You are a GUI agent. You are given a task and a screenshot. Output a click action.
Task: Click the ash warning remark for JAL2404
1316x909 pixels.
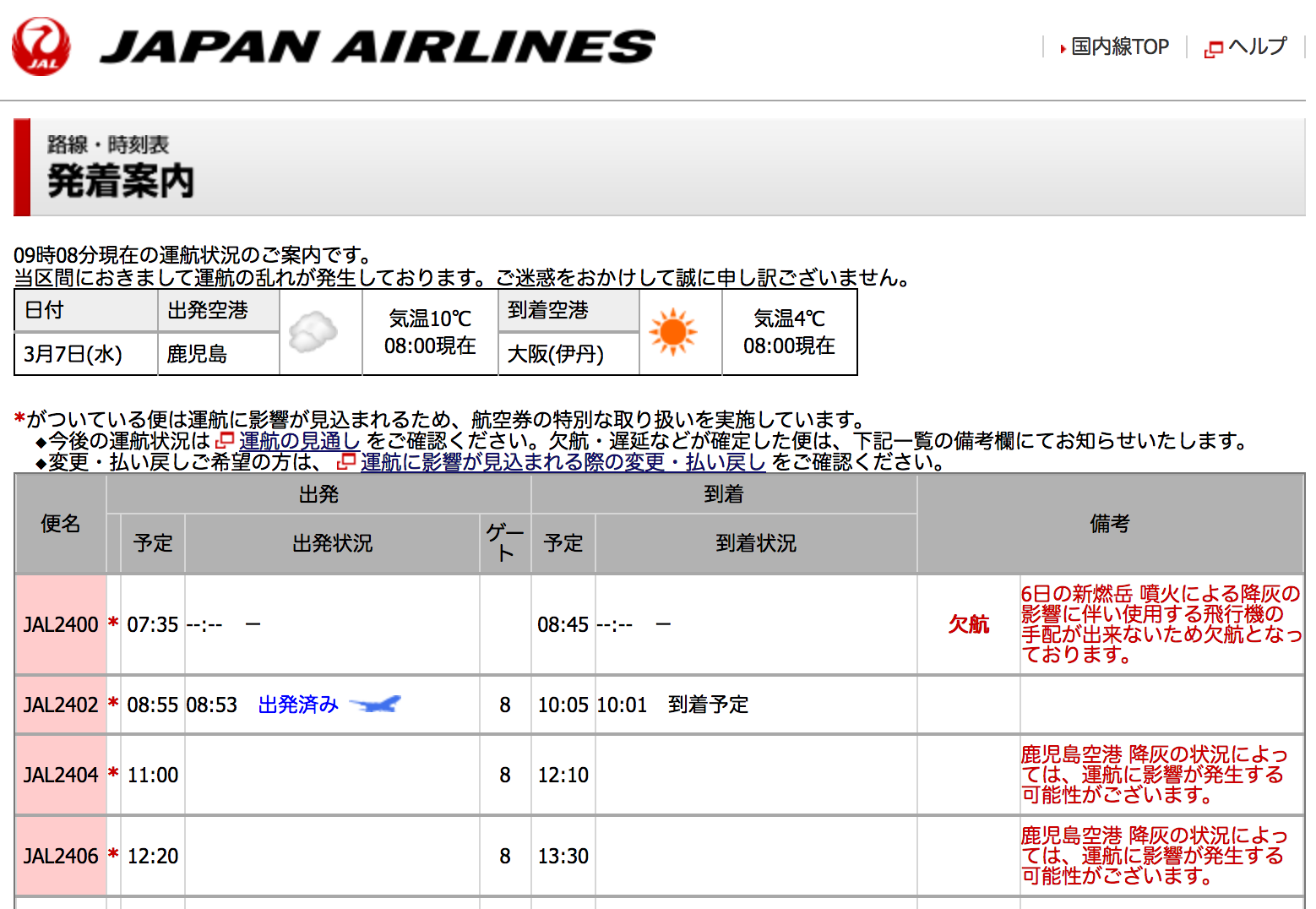tap(1154, 775)
